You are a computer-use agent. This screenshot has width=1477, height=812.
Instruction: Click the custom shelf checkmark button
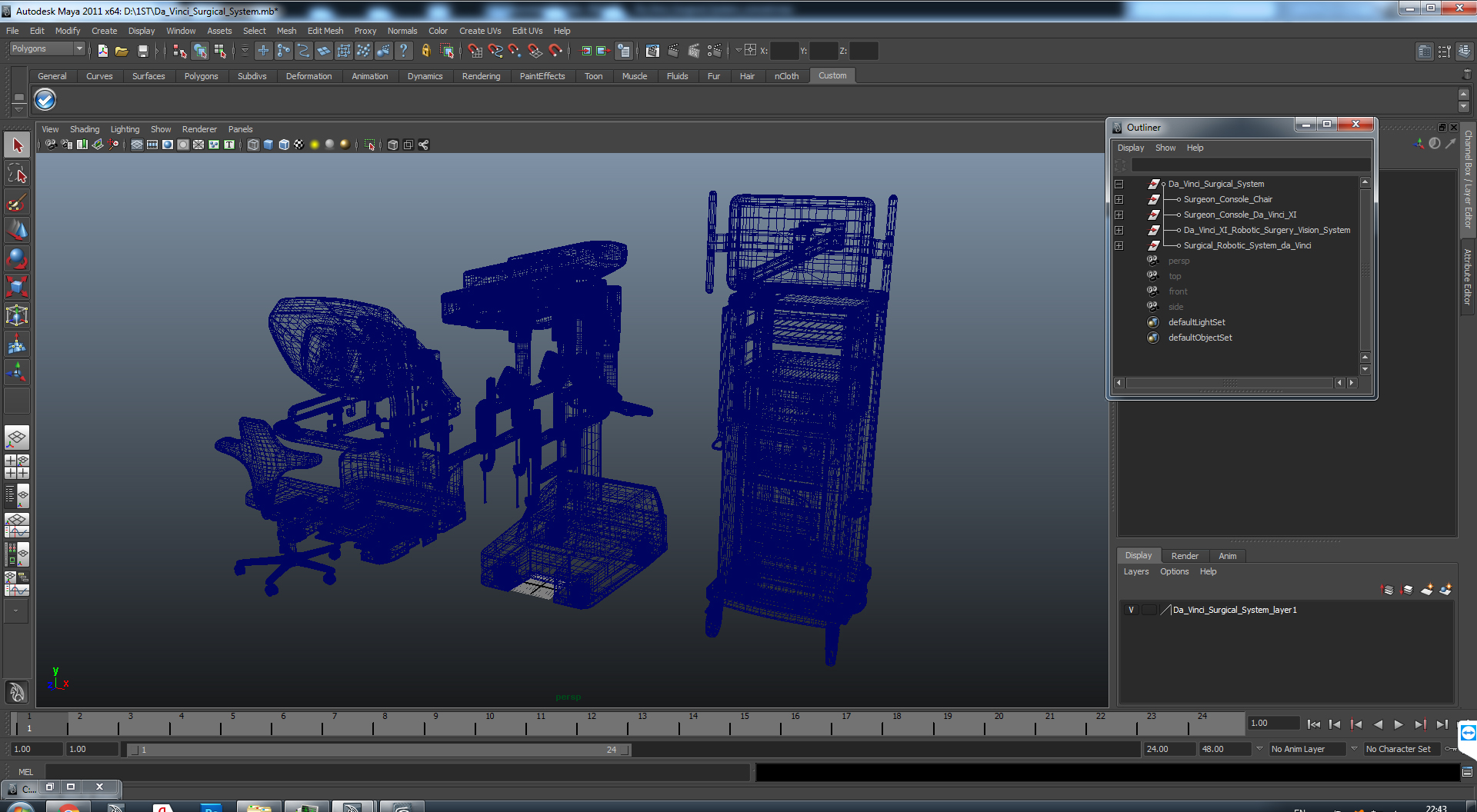coord(45,100)
